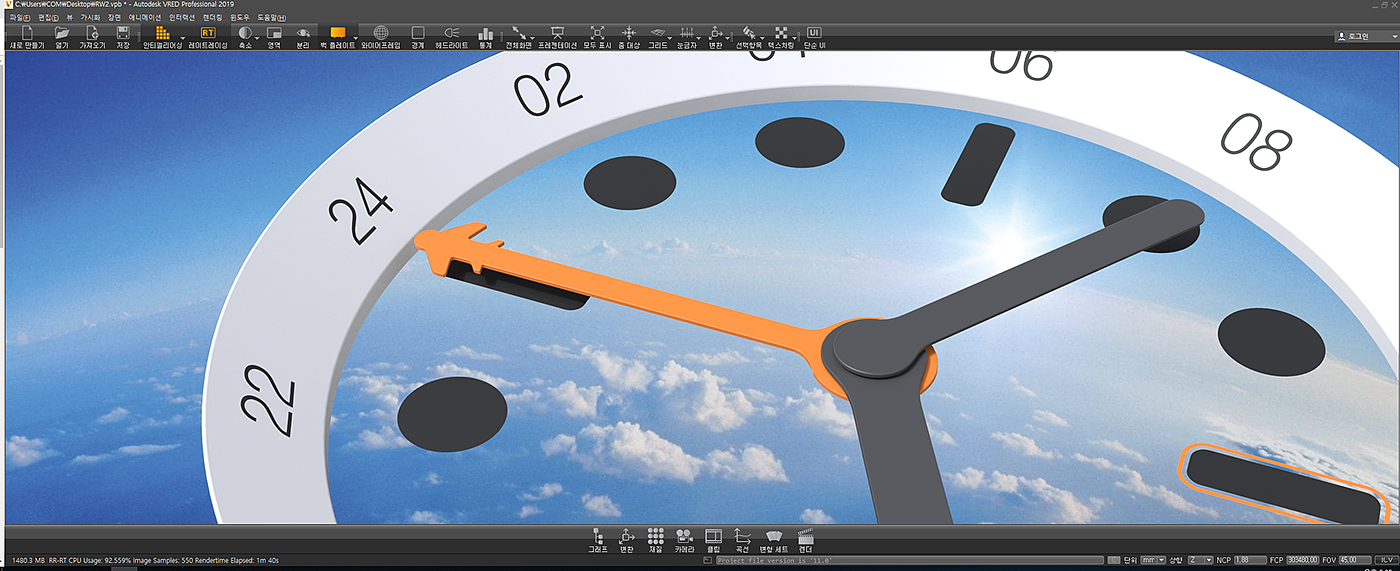This screenshot has width=1400, height=571.
Task: Click the terminal console icon in status bar
Action: [x=707, y=560]
